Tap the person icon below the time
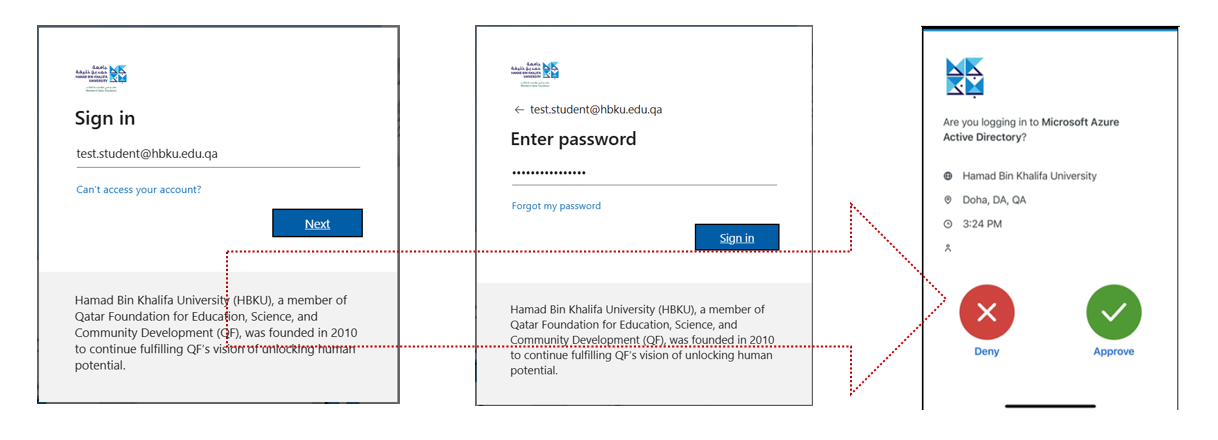The image size is (1218, 440). [x=948, y=247]
